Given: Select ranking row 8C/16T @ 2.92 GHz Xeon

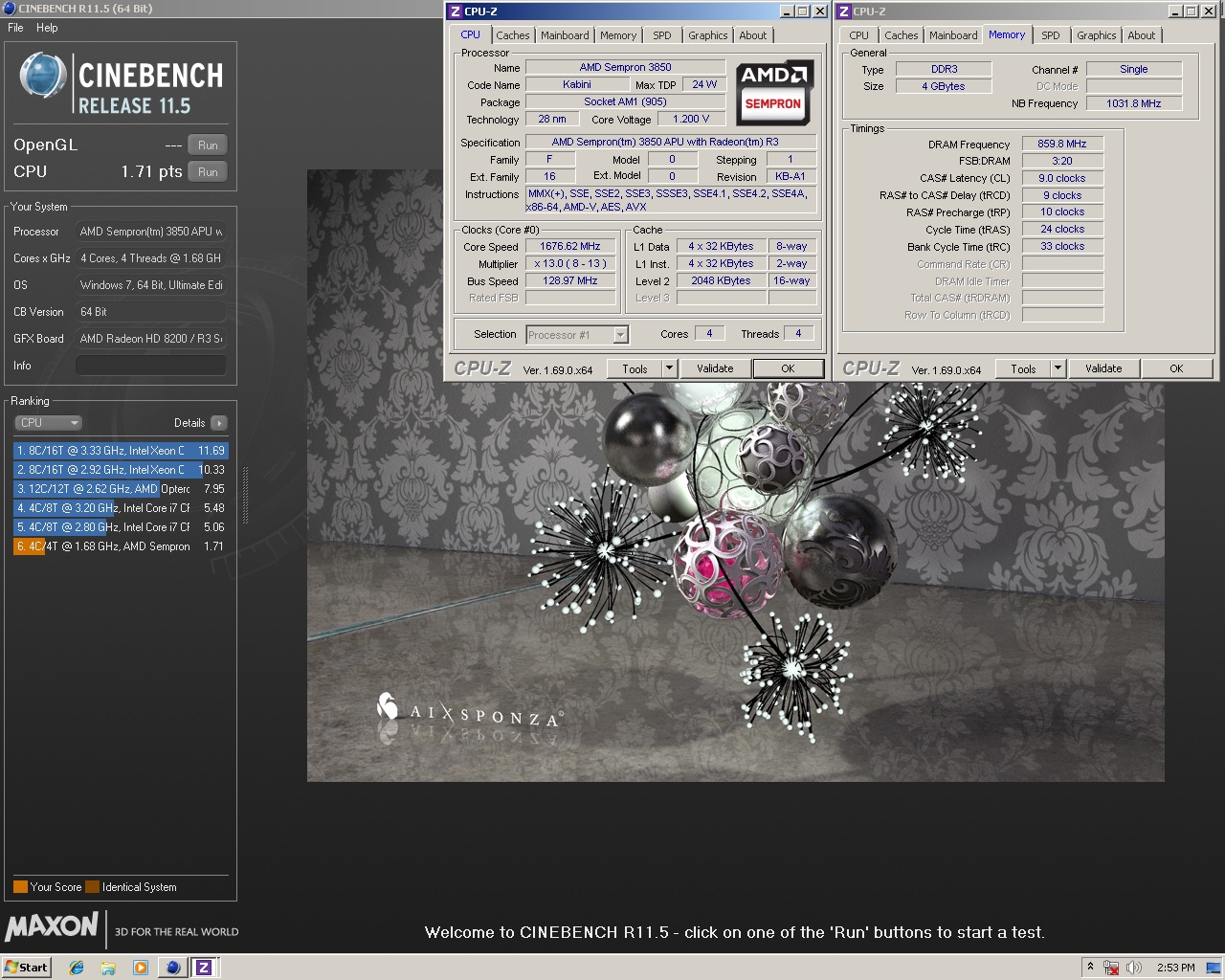Looking at the screenshot, I should pos(121,470).
